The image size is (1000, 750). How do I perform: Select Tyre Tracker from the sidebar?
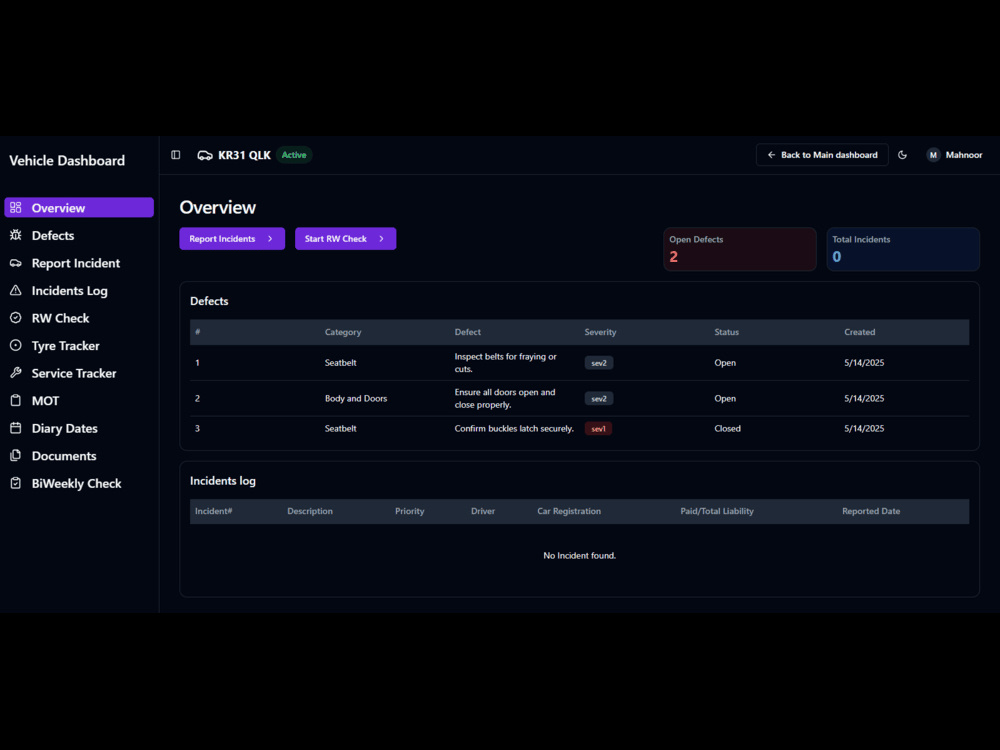(x=79, y=345)
